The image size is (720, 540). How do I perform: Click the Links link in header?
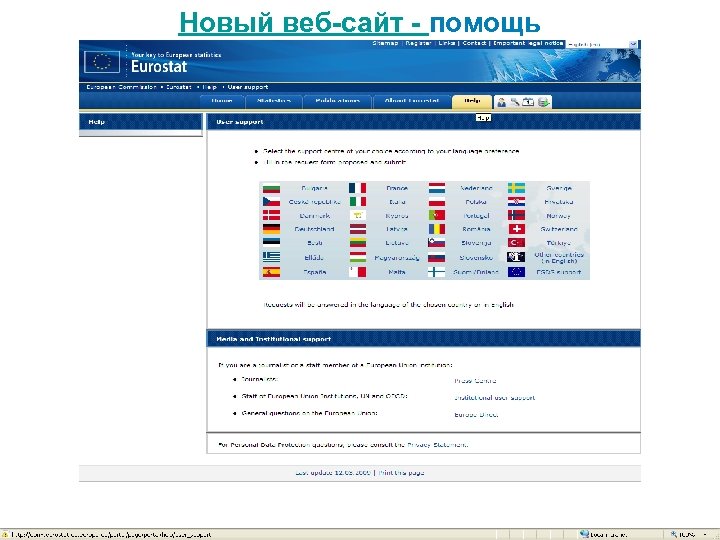tap(446, 43)
